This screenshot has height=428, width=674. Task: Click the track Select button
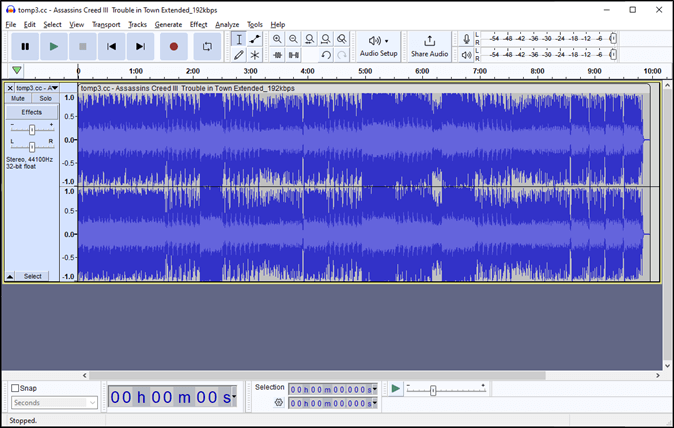click(x=33, y=276)
